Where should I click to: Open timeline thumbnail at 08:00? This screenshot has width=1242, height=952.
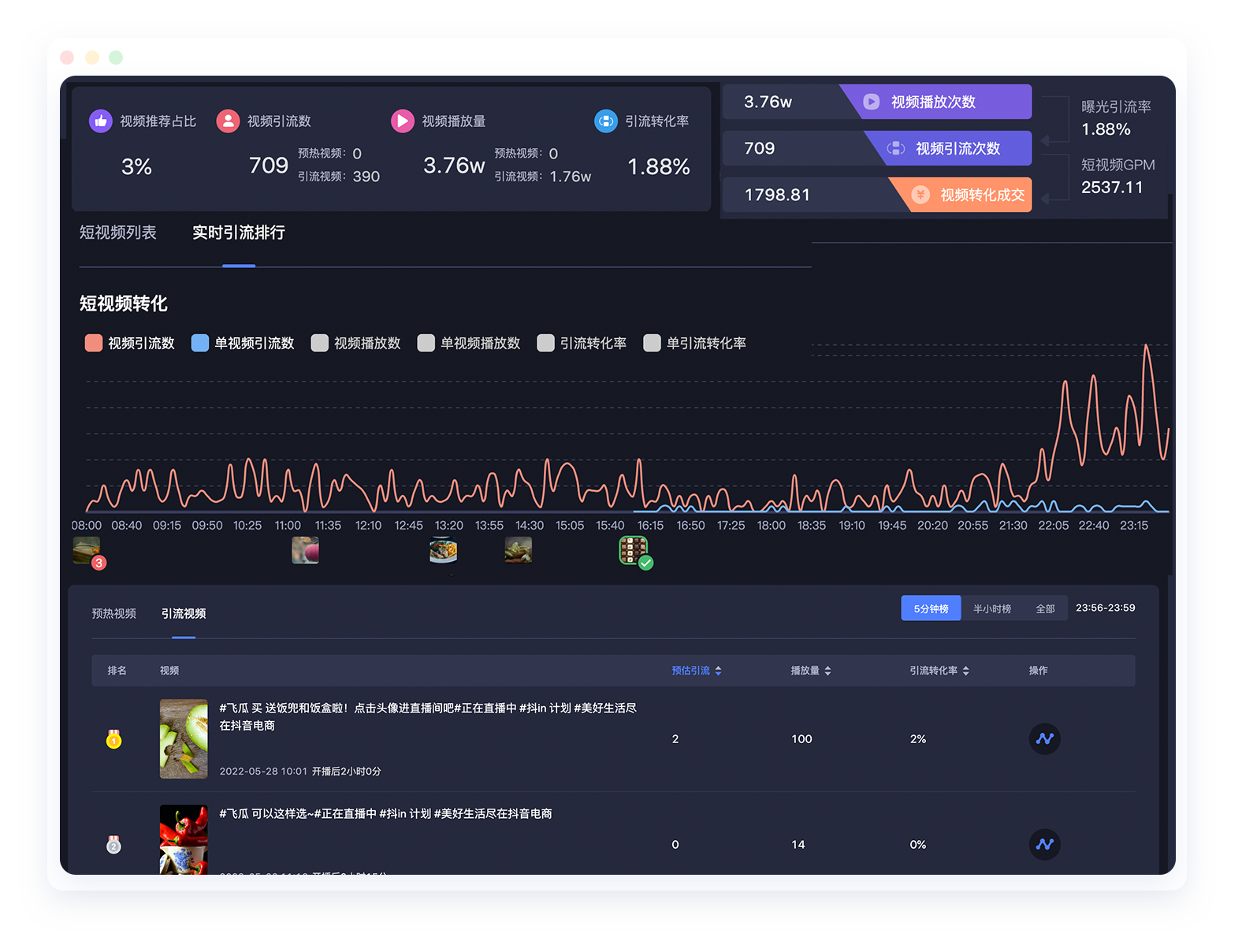click(86, 550)
